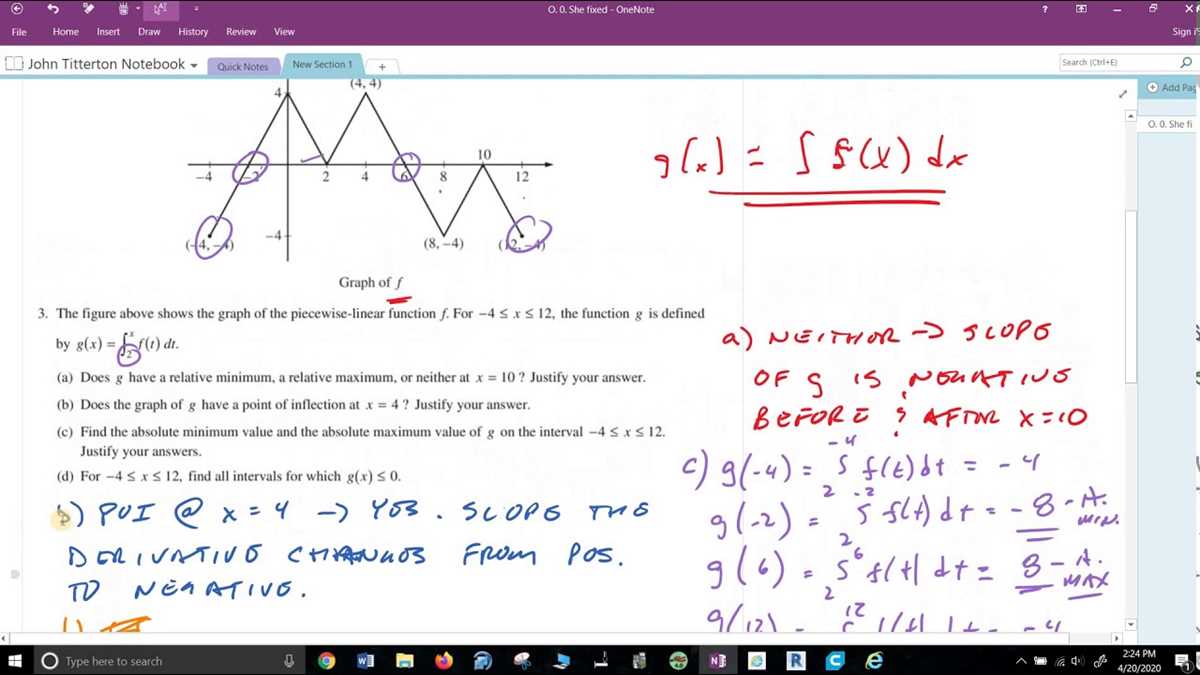Click the battery icon in system tray
The width and height of the screenshot is (1200, 675).
(x=1042, y=661)
